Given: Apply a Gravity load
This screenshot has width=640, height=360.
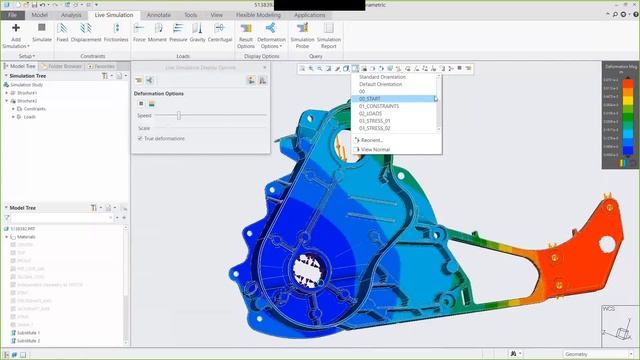Looking at the screenshot, I should click(x=197, y=32).
